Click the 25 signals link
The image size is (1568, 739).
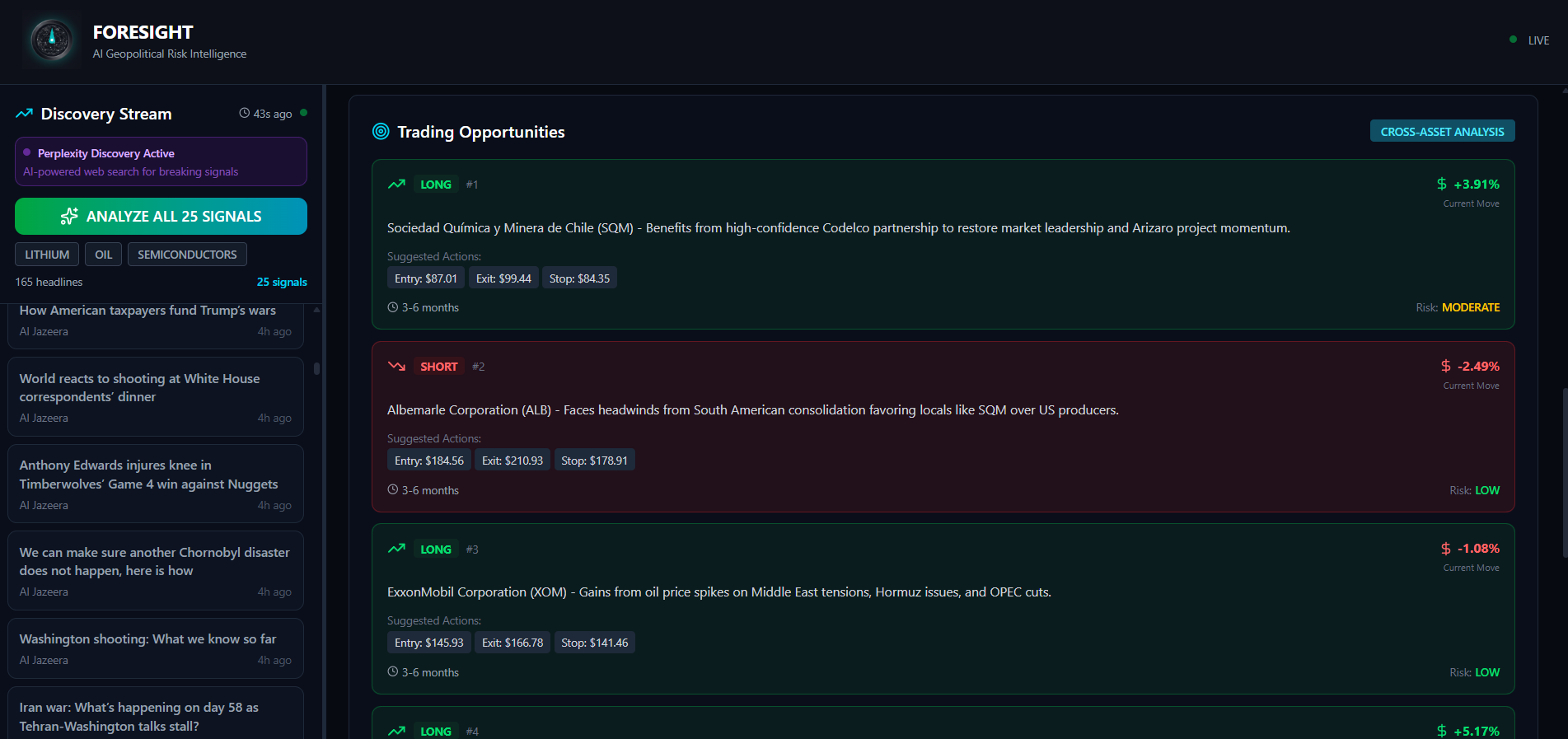coord(282,282)
